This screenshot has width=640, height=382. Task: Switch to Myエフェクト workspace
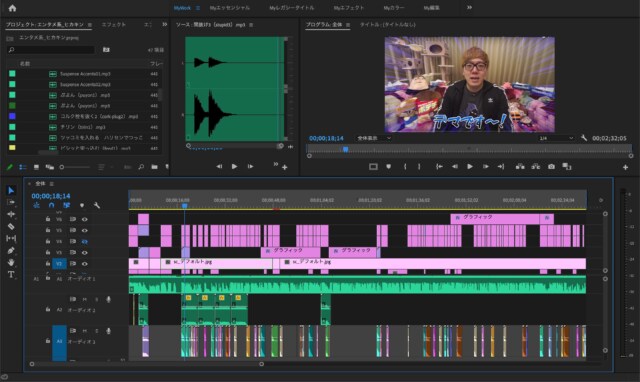[x=348, y=8]
